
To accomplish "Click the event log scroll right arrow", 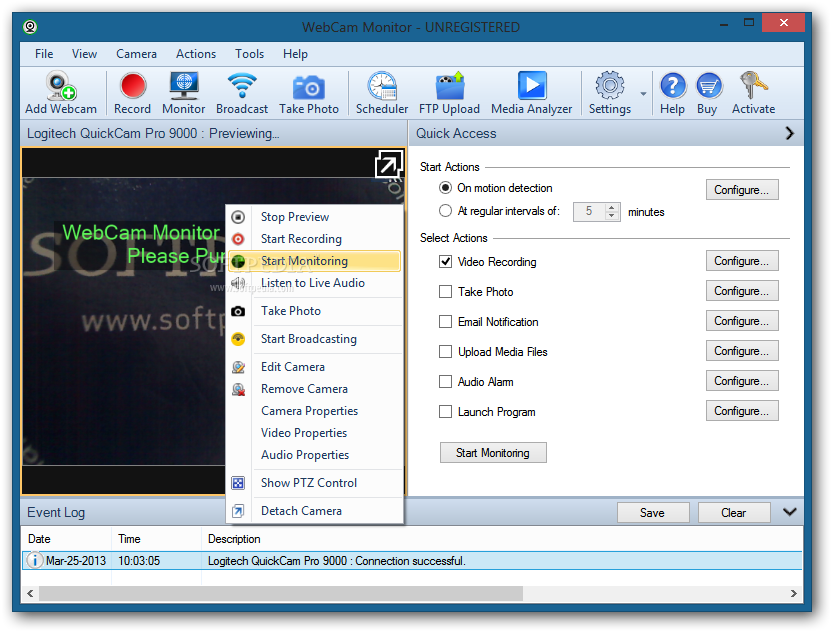I will click(793, 593).
